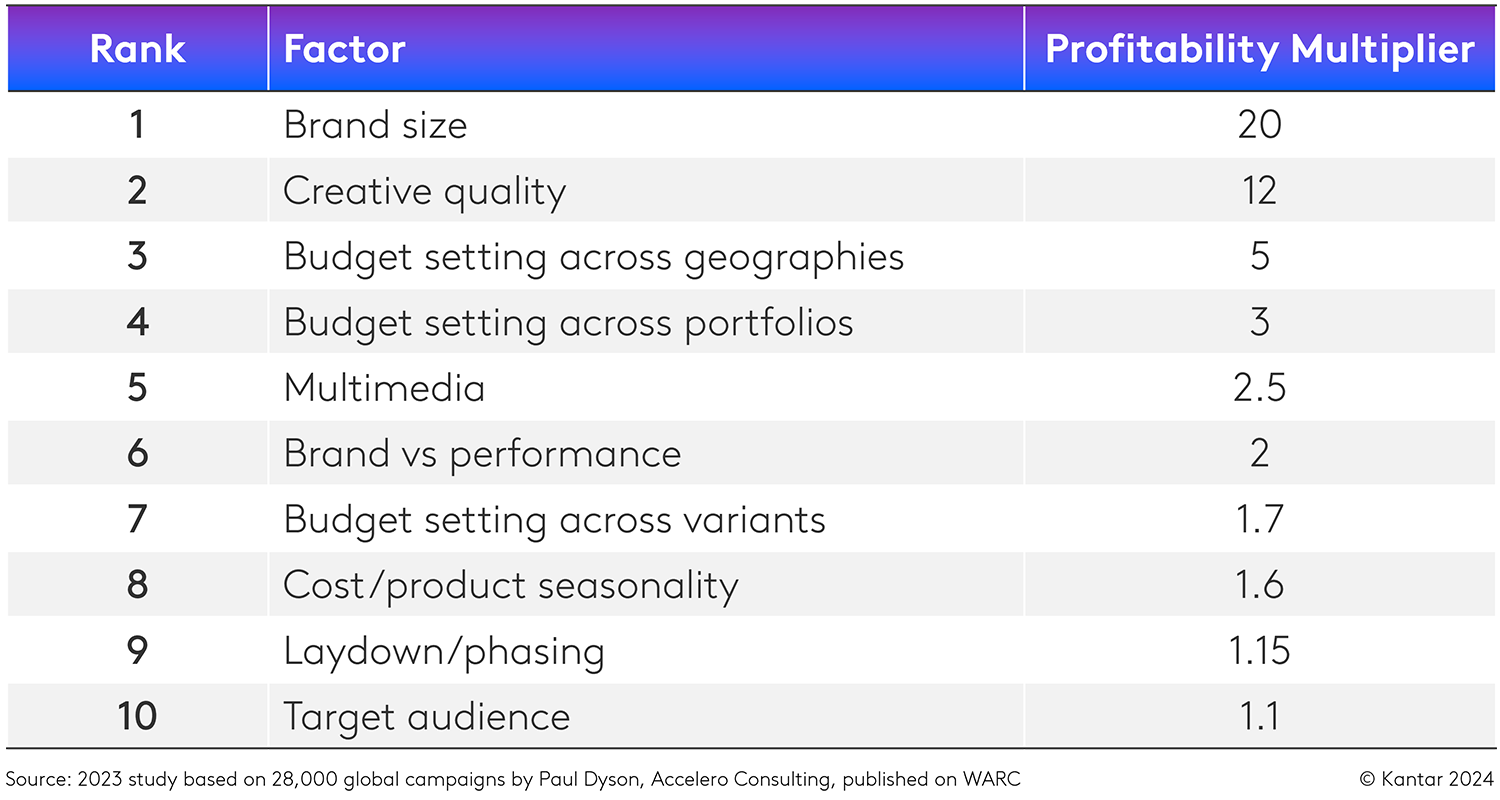
Task: Click the source citation text below table
Action: click(x=513, y=779)
